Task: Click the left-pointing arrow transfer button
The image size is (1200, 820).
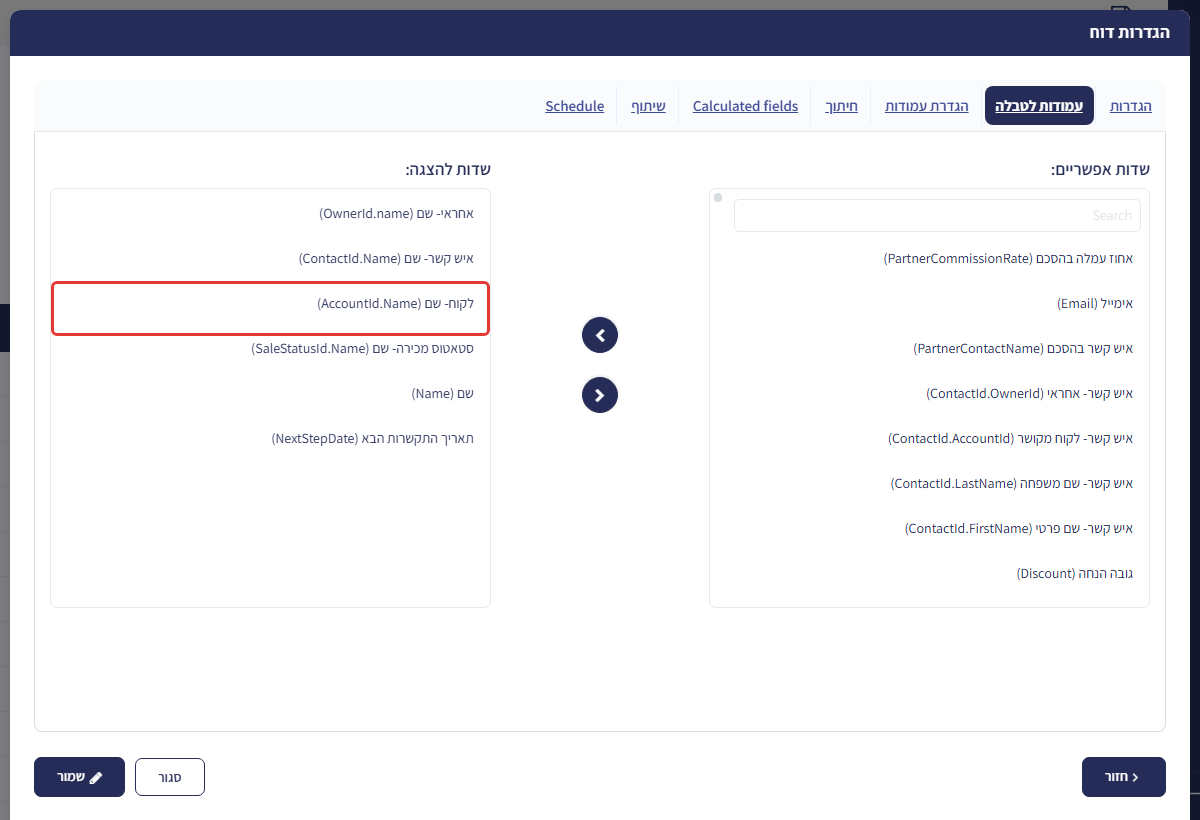Action: pyautogui.click(x=600, y=335)
